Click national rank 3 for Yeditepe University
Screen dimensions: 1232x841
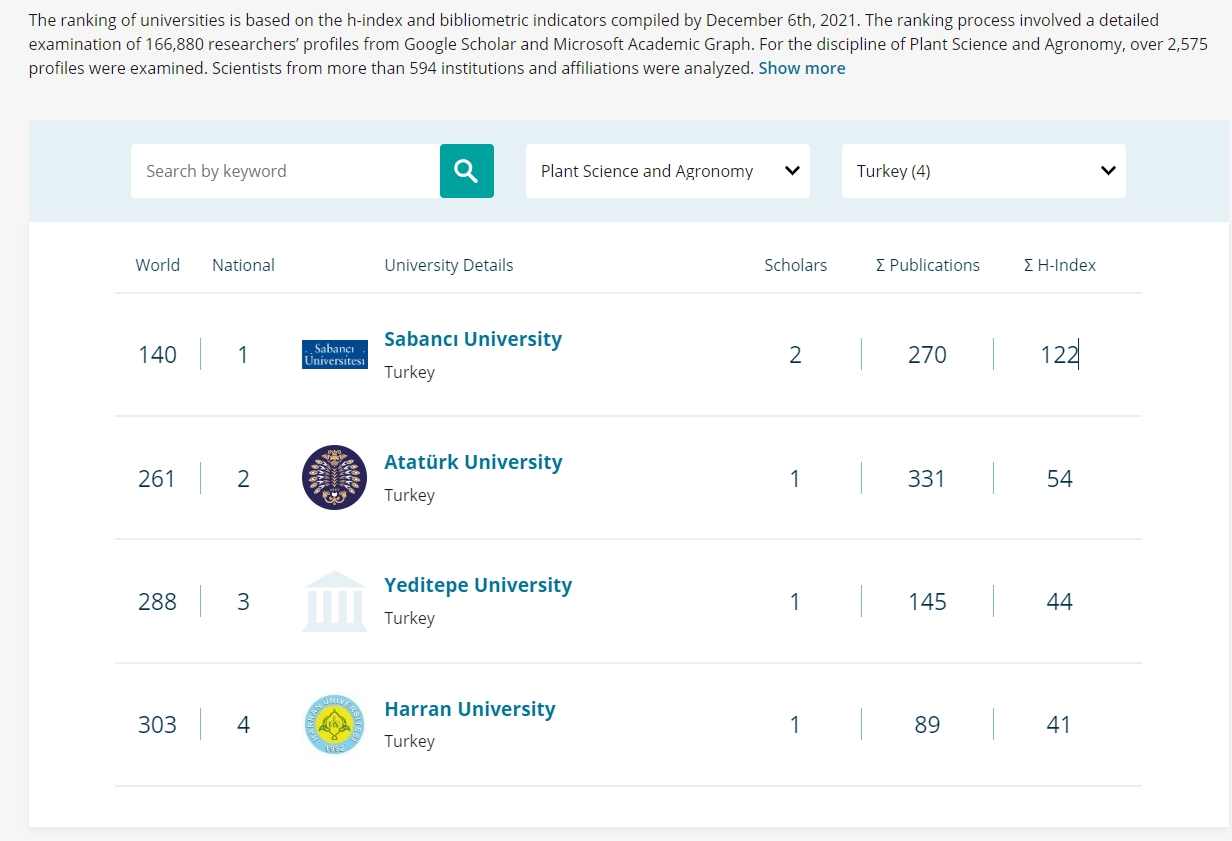[243, 602]
